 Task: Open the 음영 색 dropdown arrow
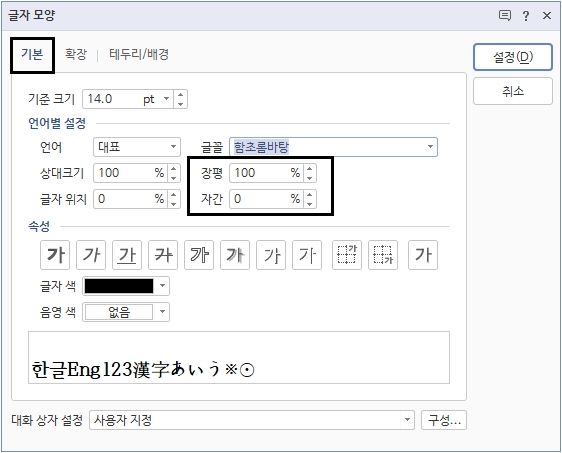coord(162,312)
